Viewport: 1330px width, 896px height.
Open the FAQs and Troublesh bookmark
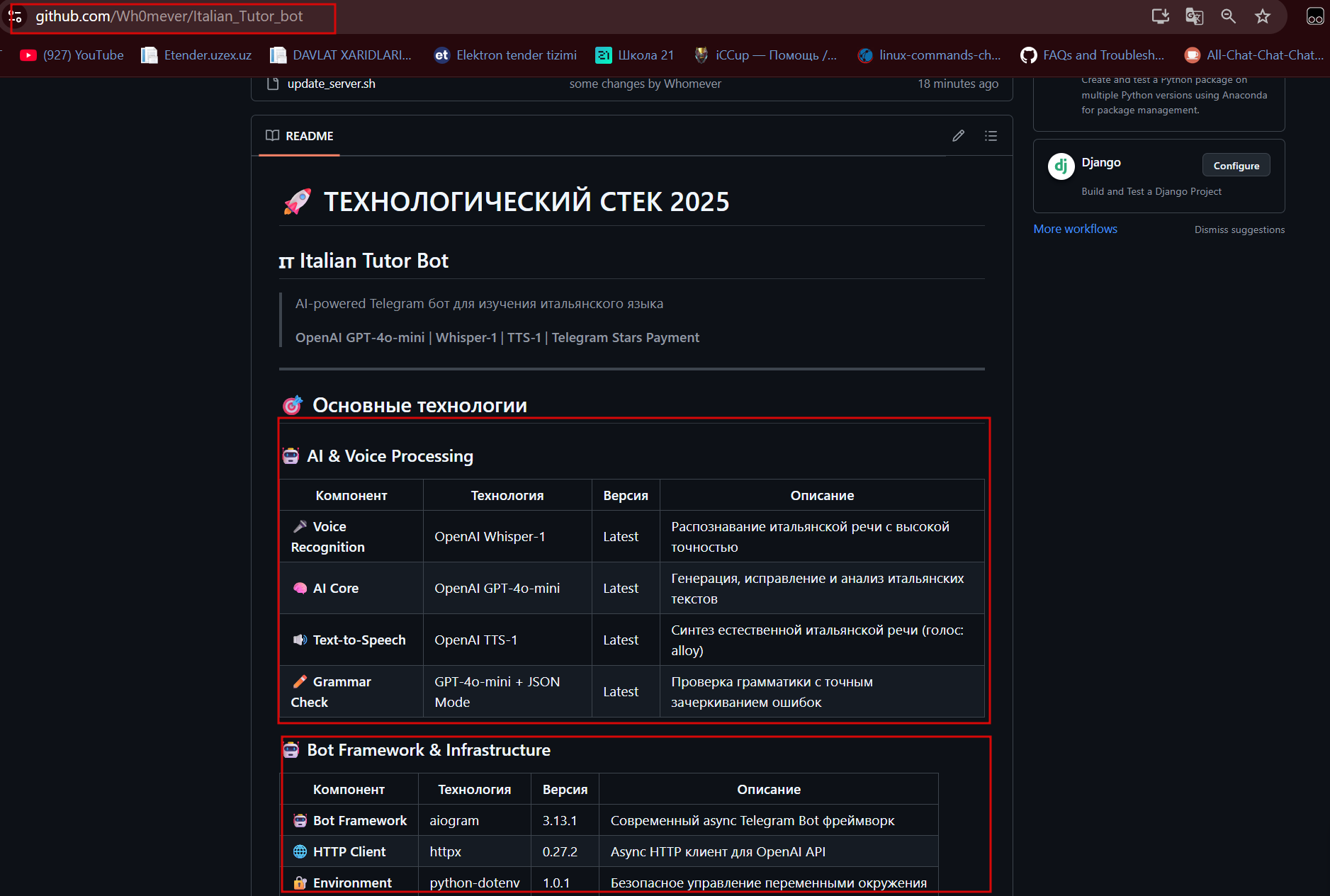(x=1092, y=55)
